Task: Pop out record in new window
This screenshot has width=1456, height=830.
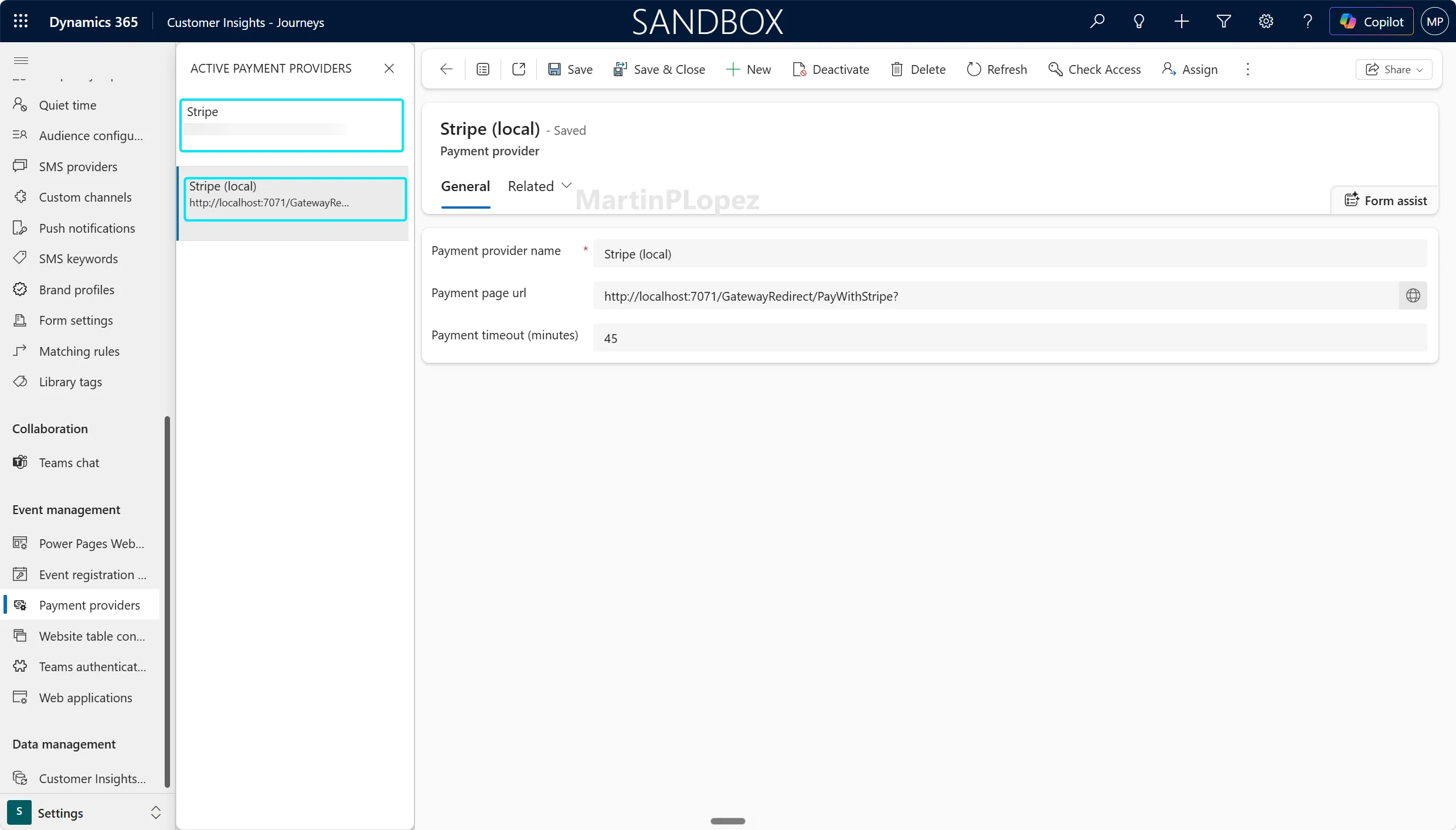Action: click(x=519, y=69)
